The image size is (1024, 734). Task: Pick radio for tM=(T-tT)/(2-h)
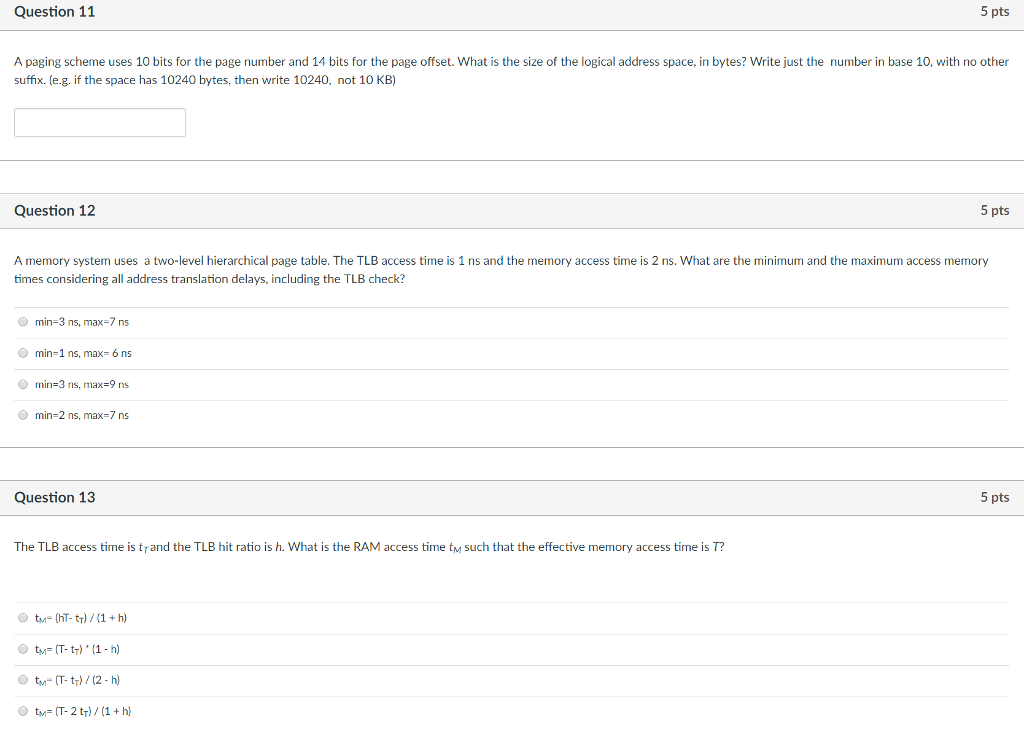click(23, 680)
